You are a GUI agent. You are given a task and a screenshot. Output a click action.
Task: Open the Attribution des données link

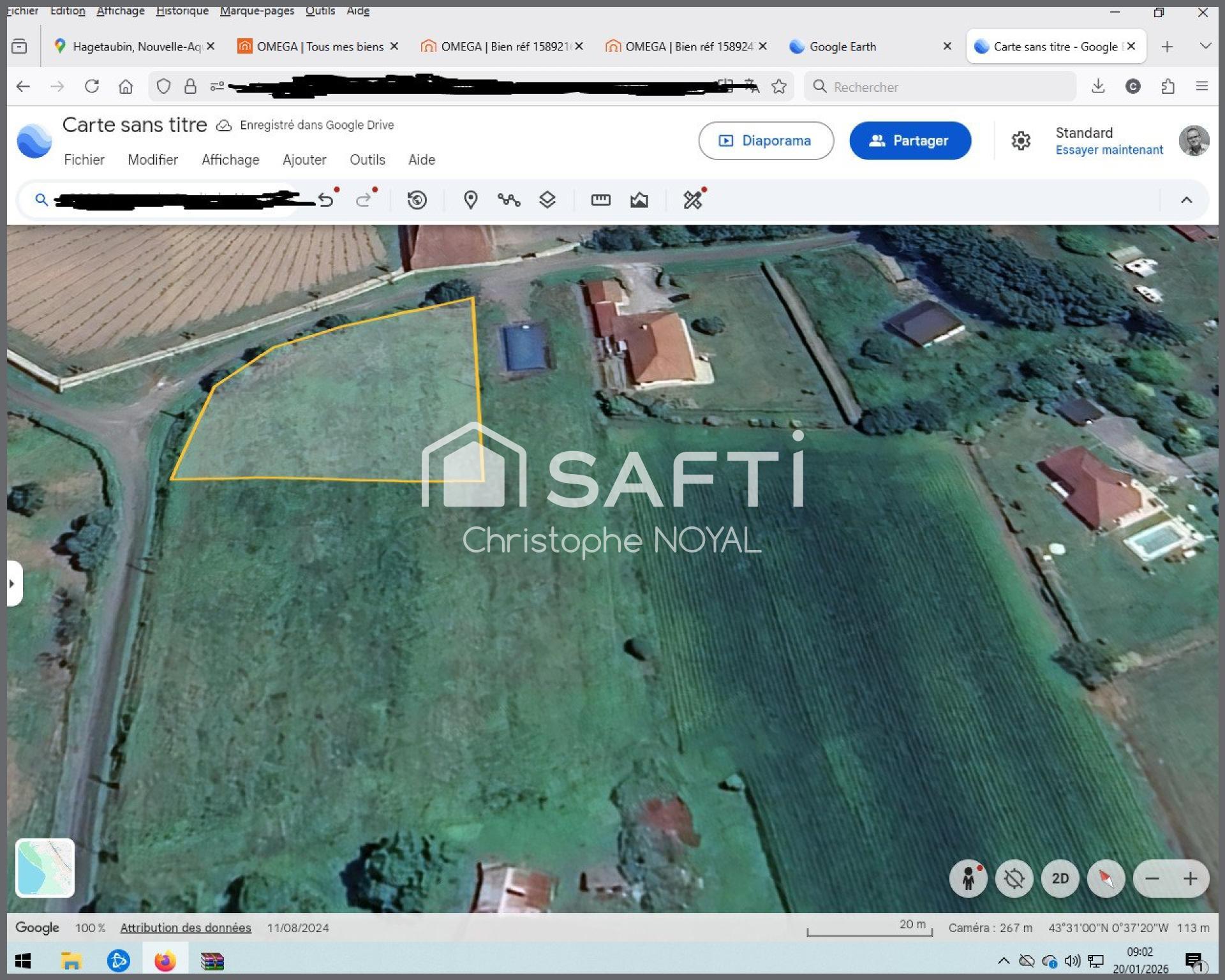[x=186, y=928]
